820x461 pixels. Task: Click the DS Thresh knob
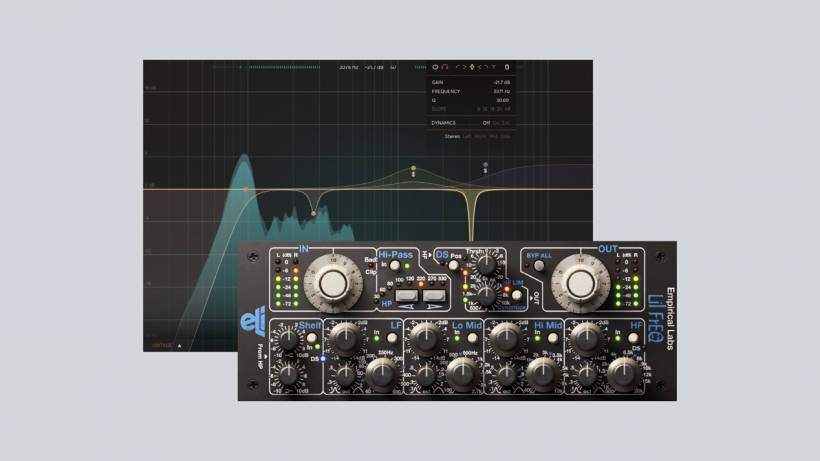point(487,265)
